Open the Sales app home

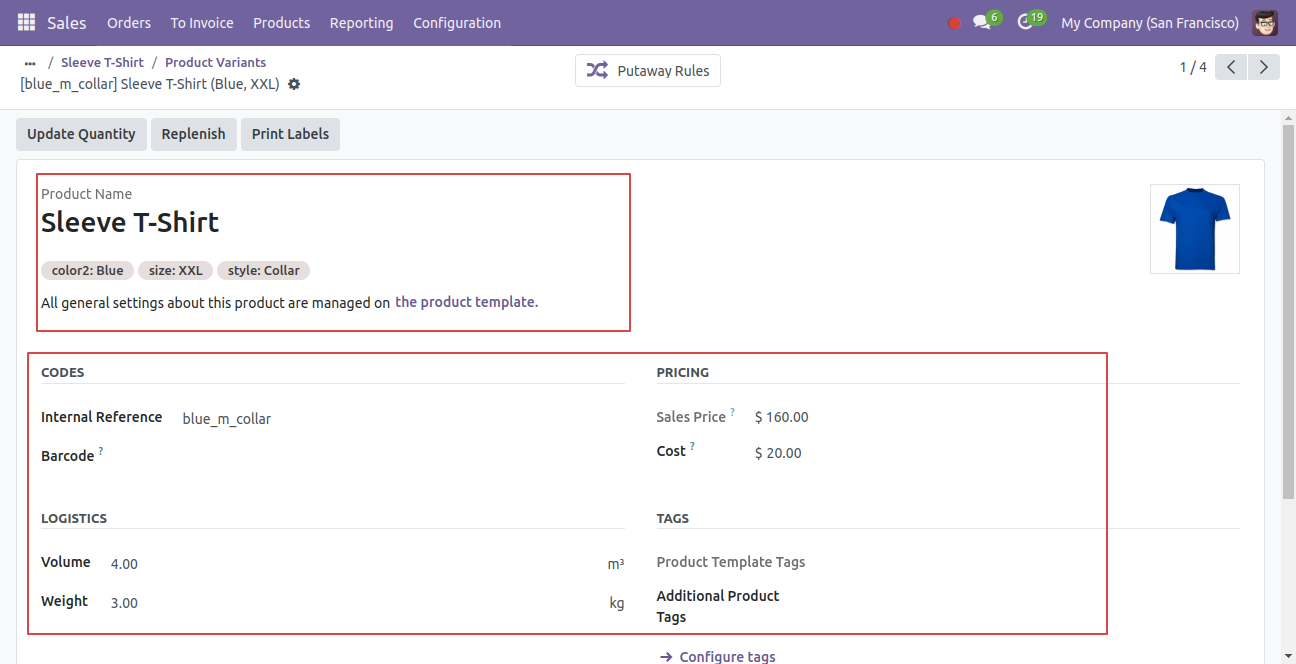(x=67, y=22)
